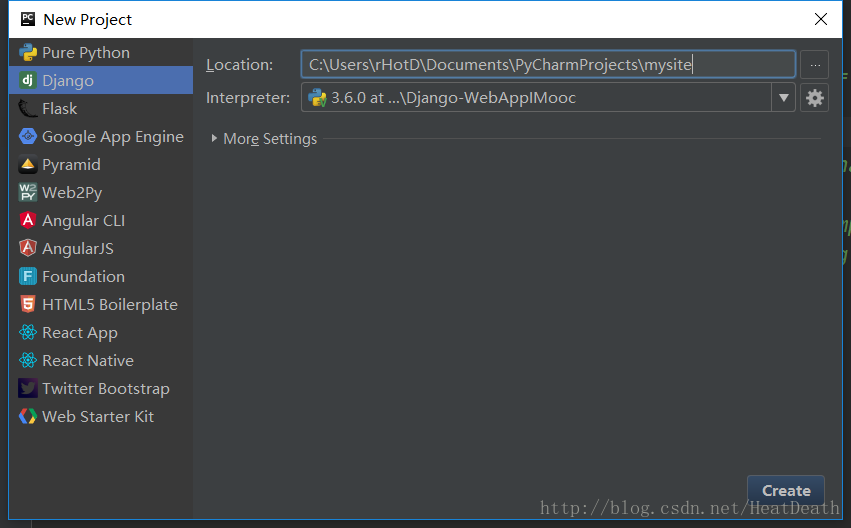The image size is (851, 528).
Task: Select AngularJS project type
Action: [x=101, y=248]
